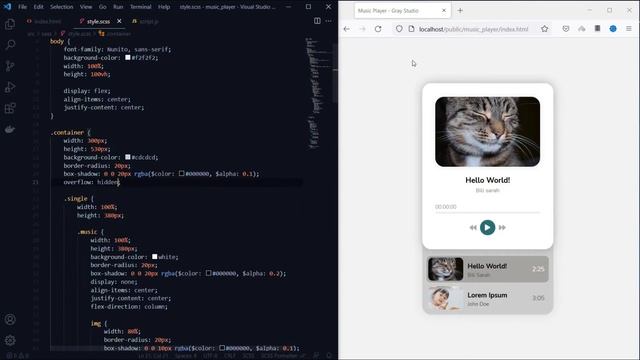Close the Music Player browser tab
This screenshot has height=360, width=640.
tap(444, 11)
